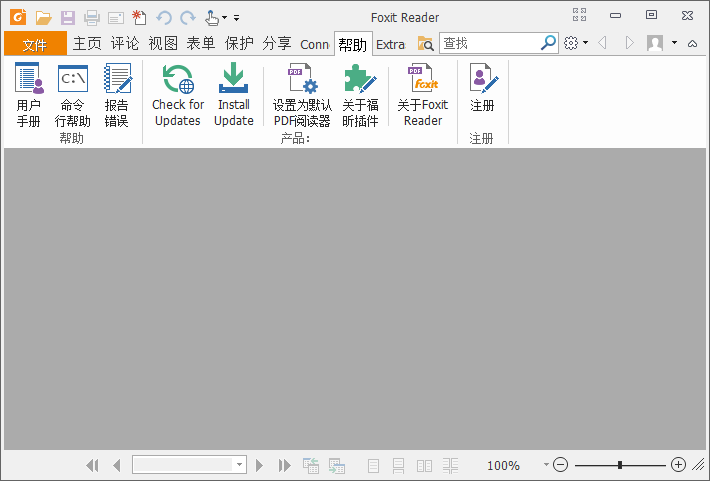The height and width of the screenshot is (481, 710).
Task: Open 关于福昕插件 about plugins
Action: (x=360, y=95)
